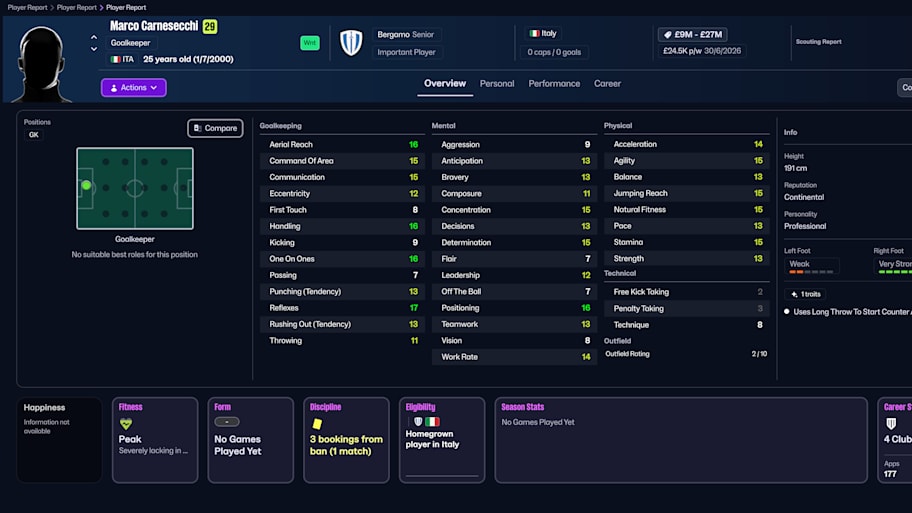Viewport: 912px width, 513px height.
Task: Click the squad number 29 badge
Action: coord(210,26)
